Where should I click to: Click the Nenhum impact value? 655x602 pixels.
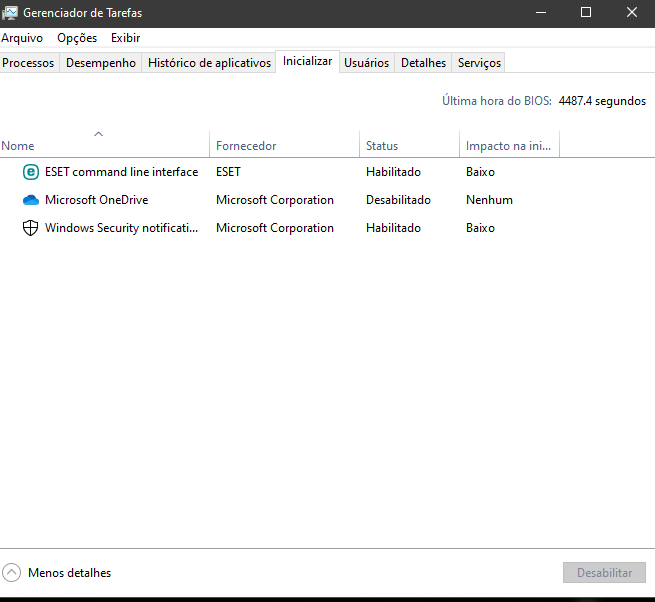pos(489,200)
